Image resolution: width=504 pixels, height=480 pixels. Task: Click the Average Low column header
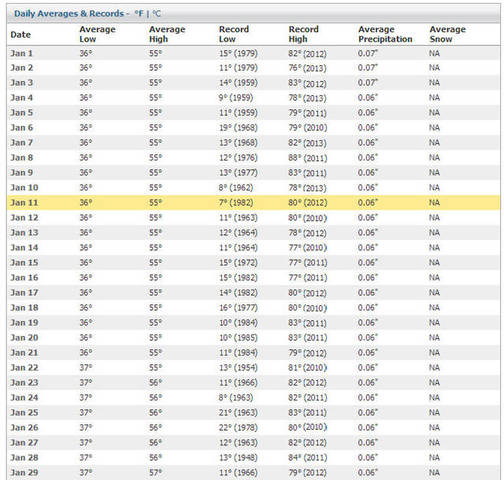coord(97,34)
